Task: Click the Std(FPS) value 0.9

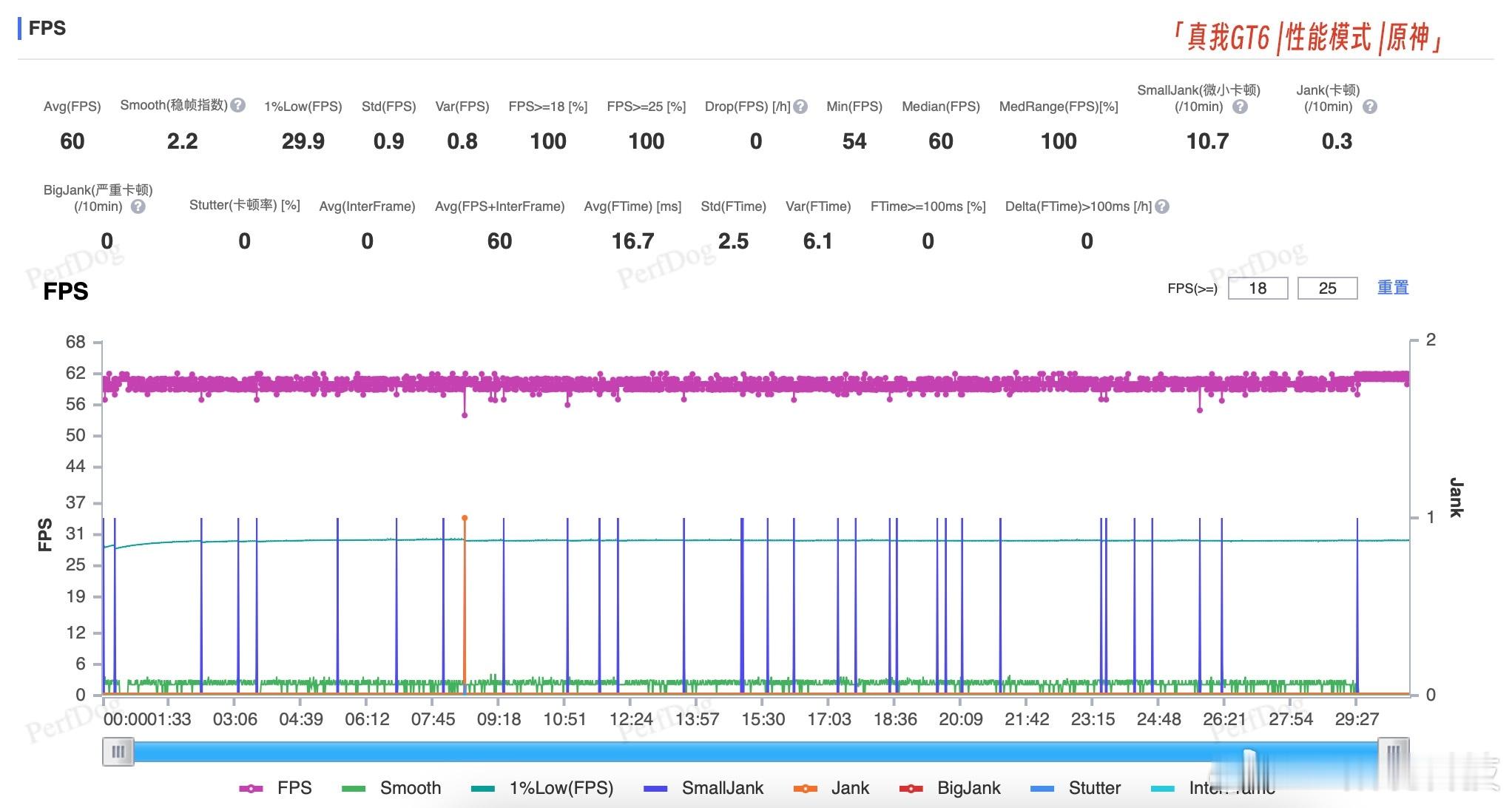Action: pyautogui.click(x=389, y=141)
